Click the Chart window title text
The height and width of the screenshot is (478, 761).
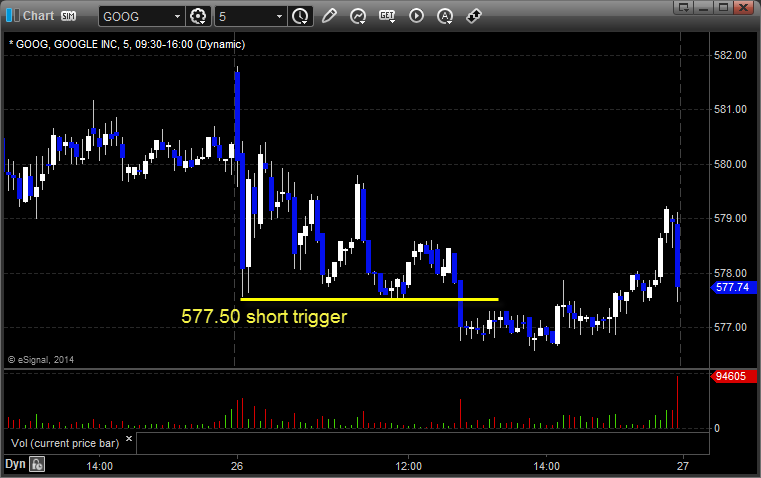[x=39, y=16]
